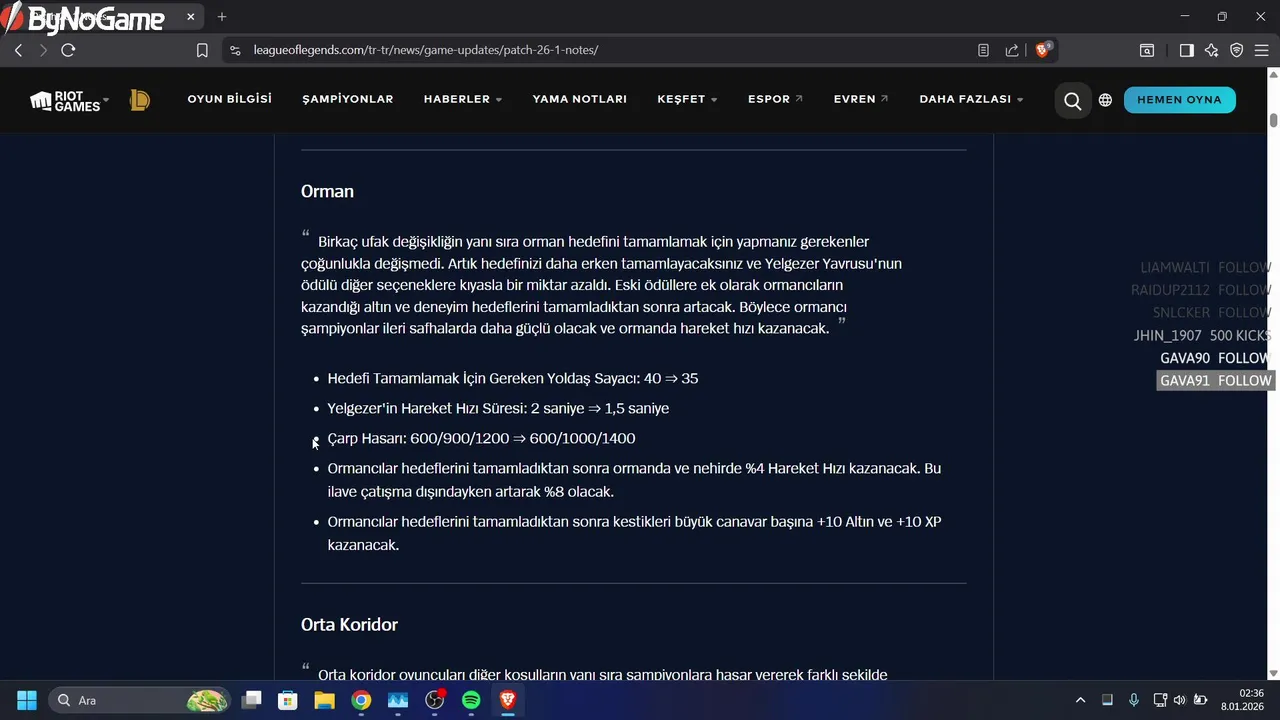Click the Orman section heading
Viewport: 1280px width, 720px height.
coord(327,191)
